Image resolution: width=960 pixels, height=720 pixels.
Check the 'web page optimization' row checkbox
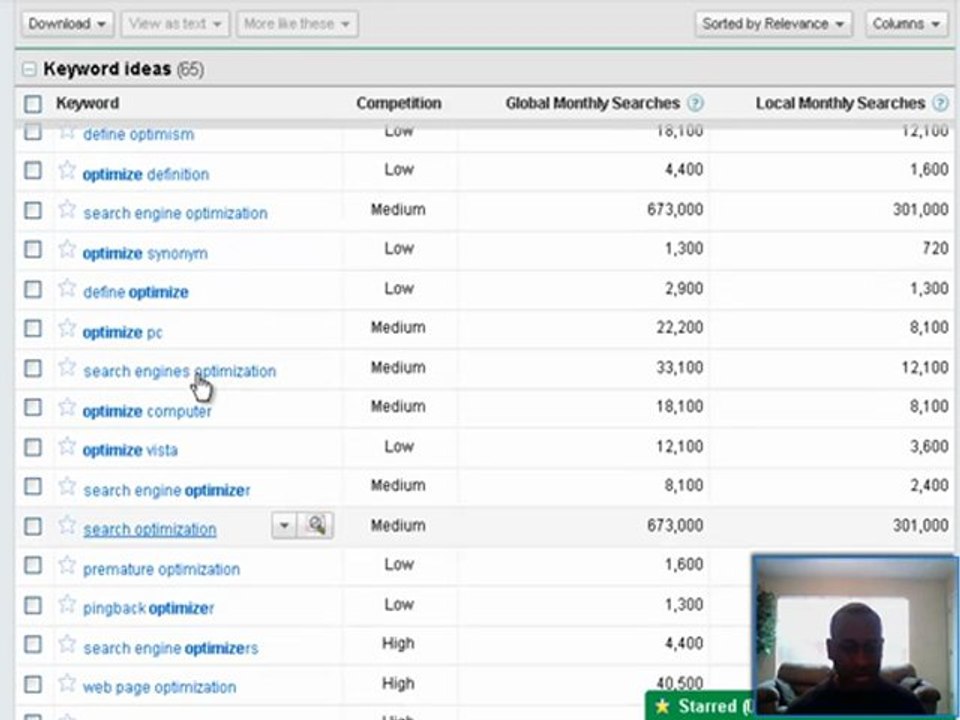point(33,684)
